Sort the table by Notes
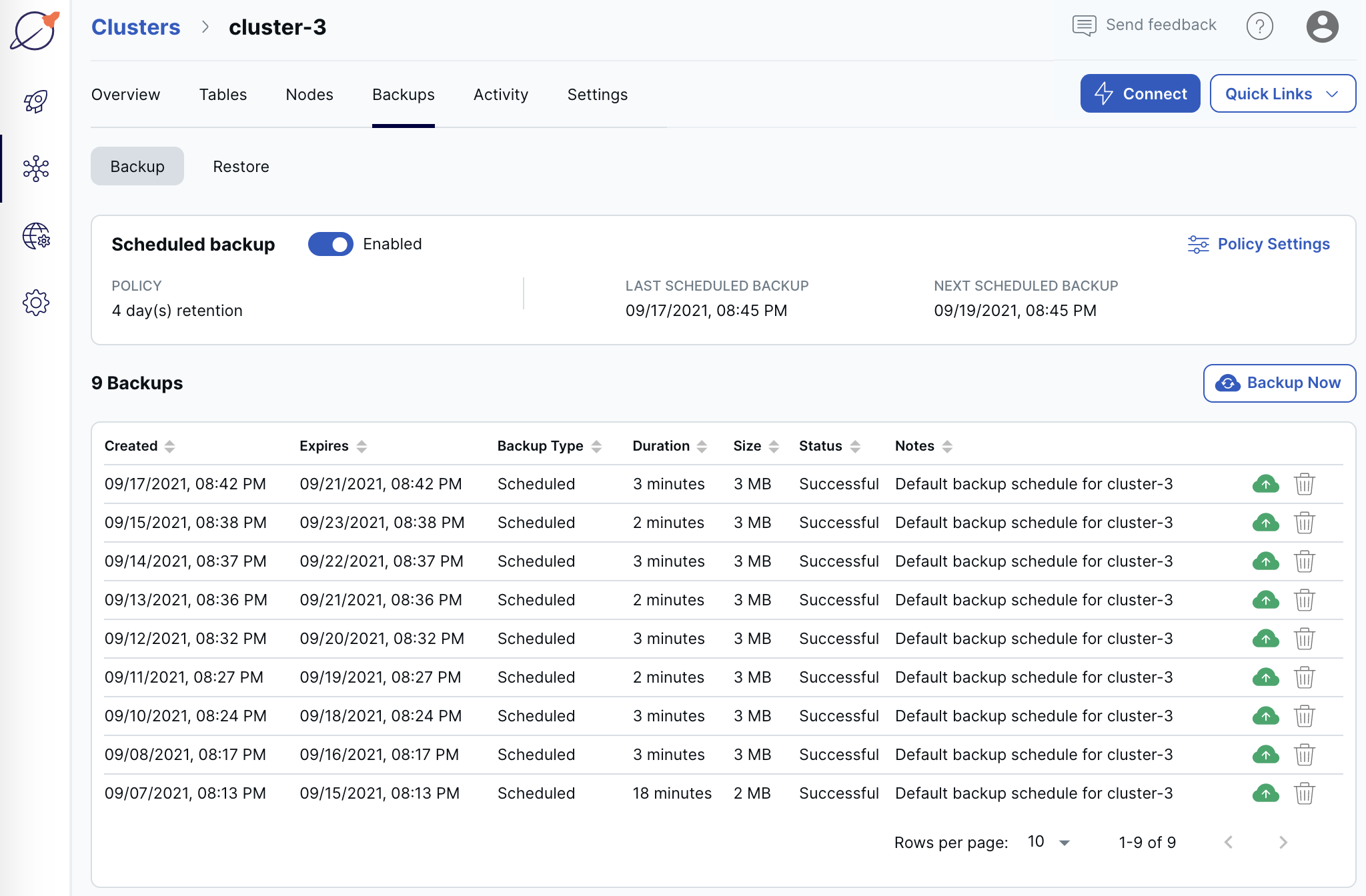This screenshot has width=1366, height=896. coord(923,446)
